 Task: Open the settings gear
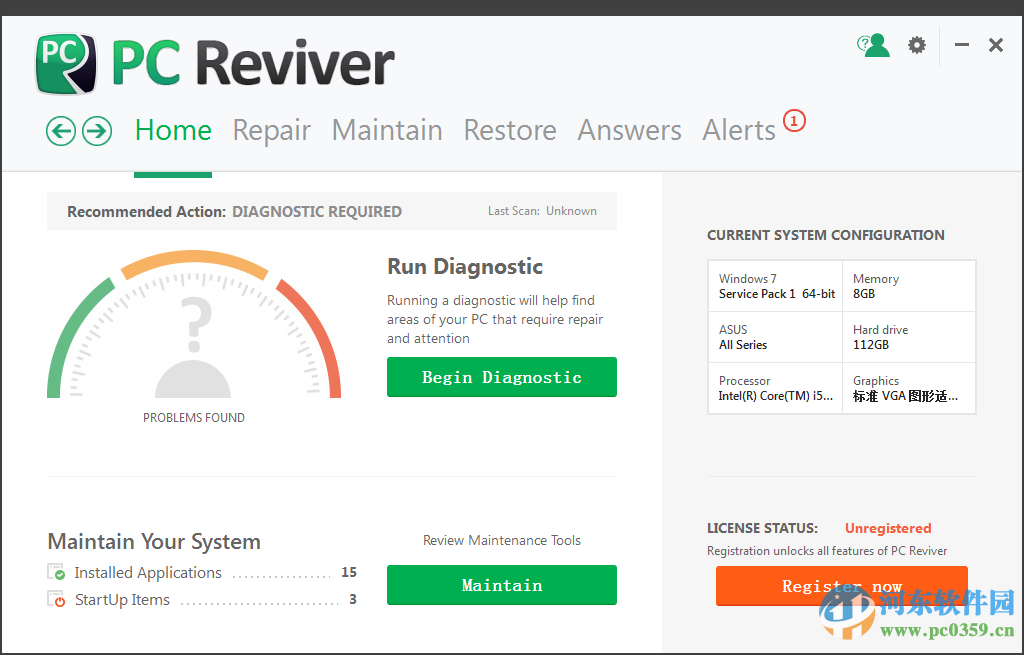point(916,45)
